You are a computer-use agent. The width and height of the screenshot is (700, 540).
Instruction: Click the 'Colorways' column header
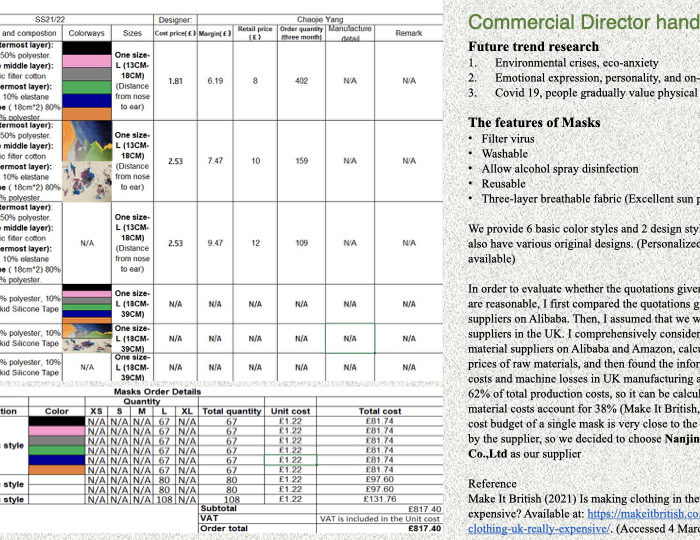point(87,33)
